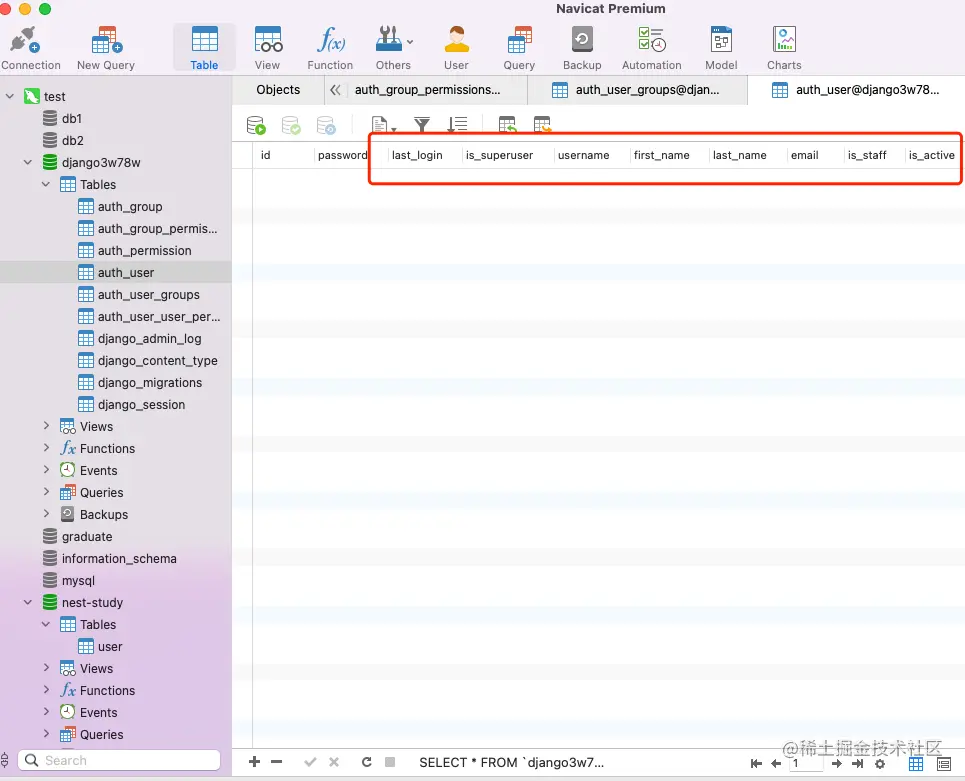The image size is (965, 781).
Task: Select the auth_user@django3w78 tab
Action: click(857, 90)
